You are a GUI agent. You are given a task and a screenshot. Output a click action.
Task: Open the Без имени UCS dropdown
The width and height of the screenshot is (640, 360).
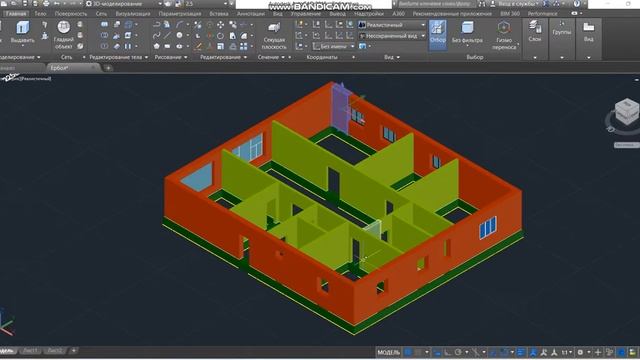coord(334,47)
